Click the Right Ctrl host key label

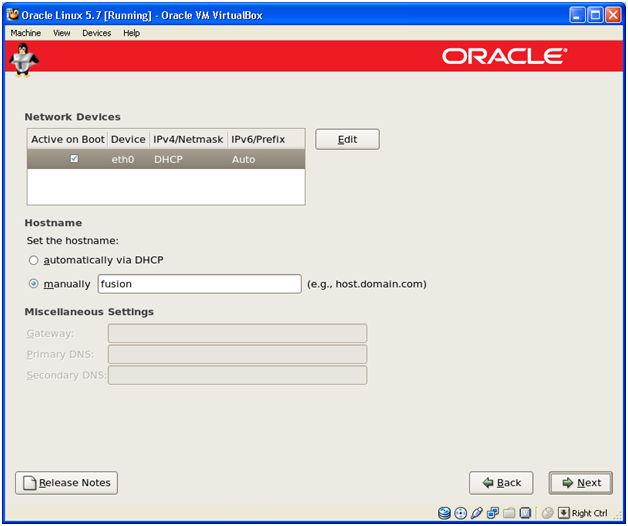tap(590, 513)
